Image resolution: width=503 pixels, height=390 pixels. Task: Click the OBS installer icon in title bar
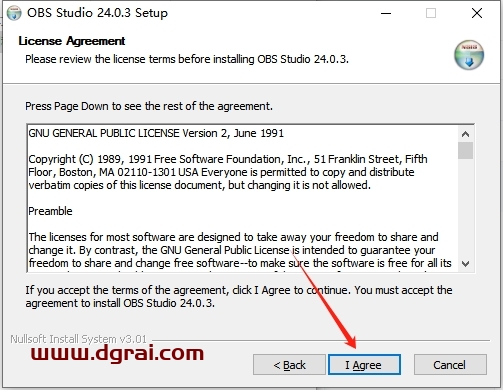click(x=14, y=13)
